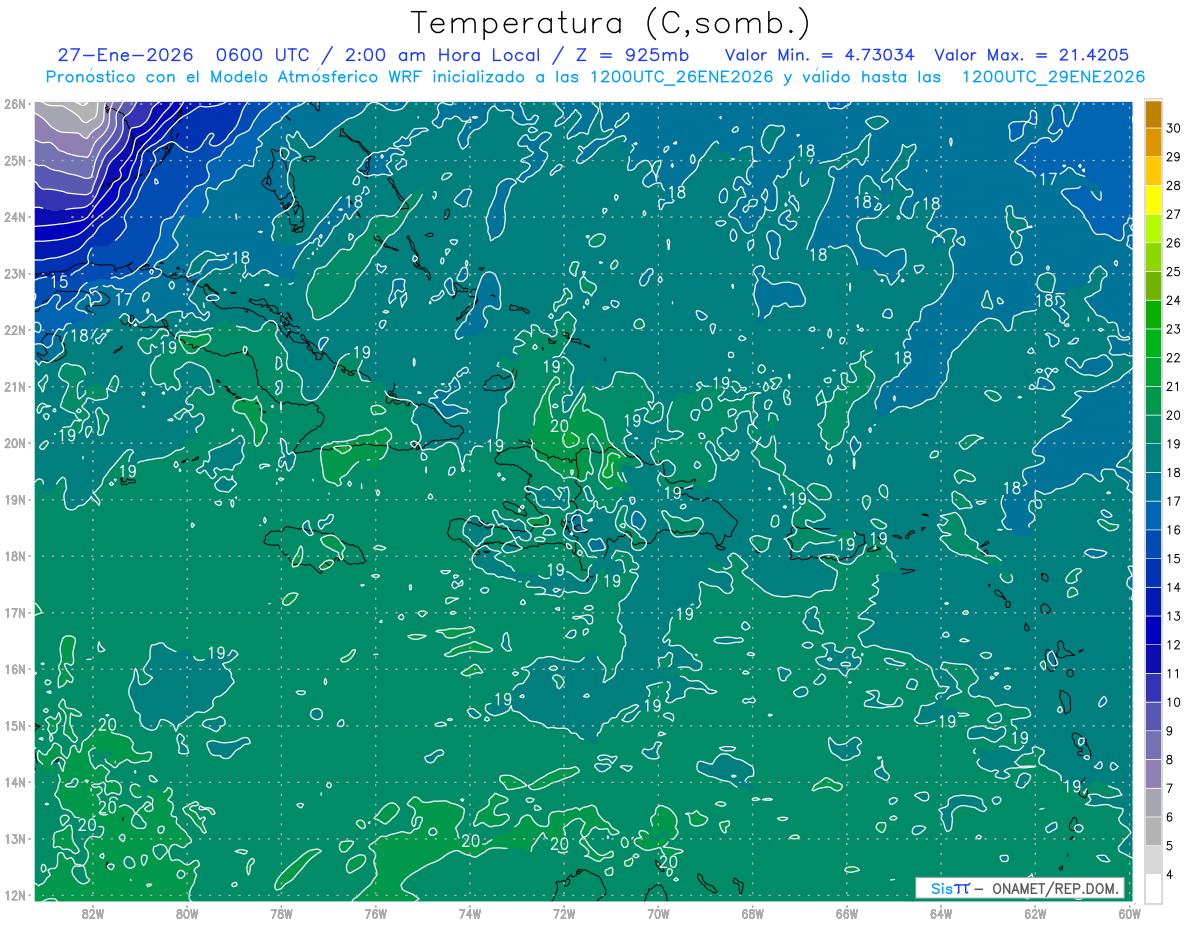The height and width of the screenshot is (927, 1200).
Task: Click the '70W' longitude axis label
Action: tap(658, 915)
